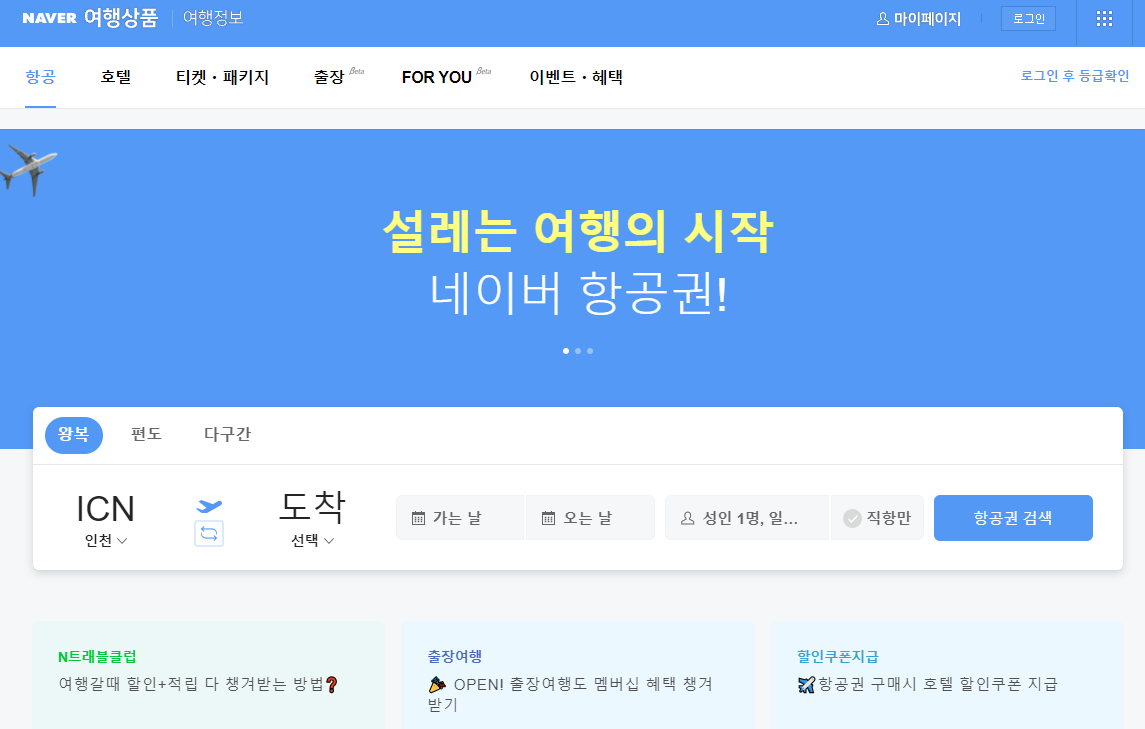Click the 항공권 검색 button
1145x729 pixels.
pos(1013,518)
